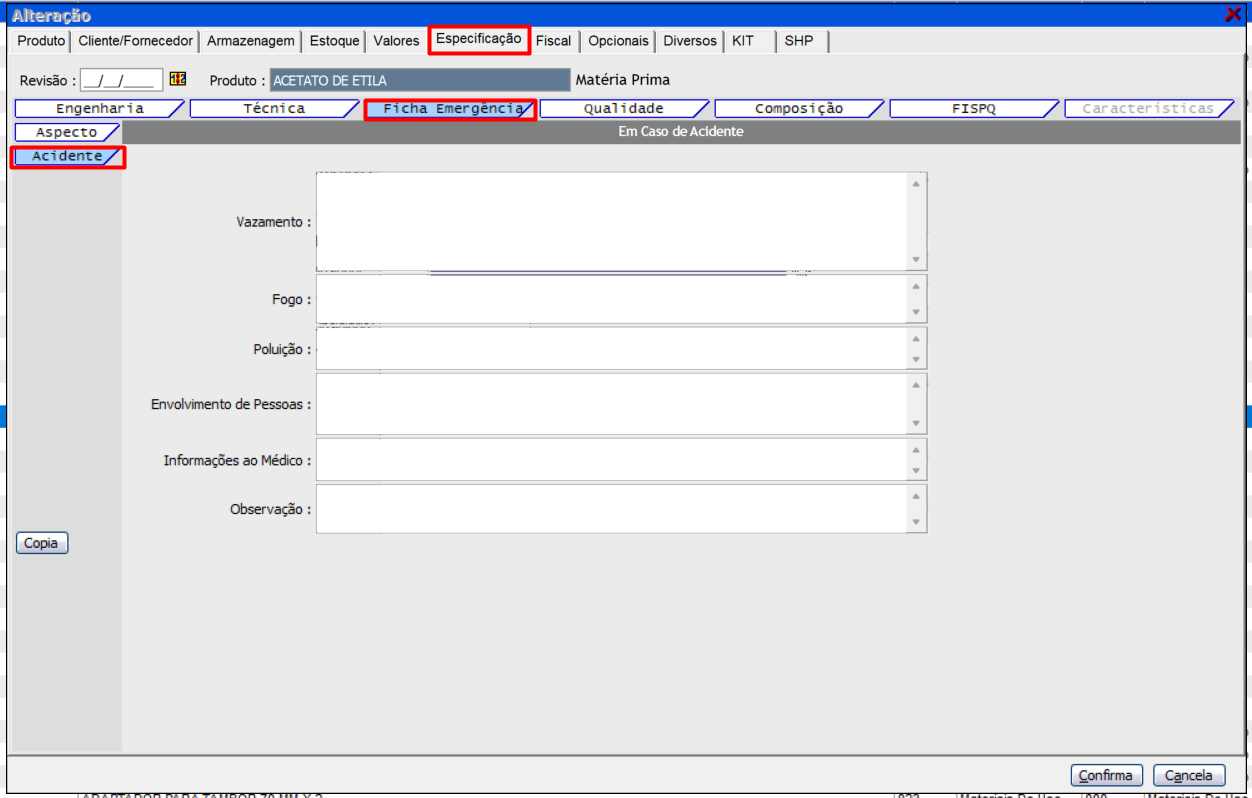Open the FISPQ sub-tab

(972, 109)
